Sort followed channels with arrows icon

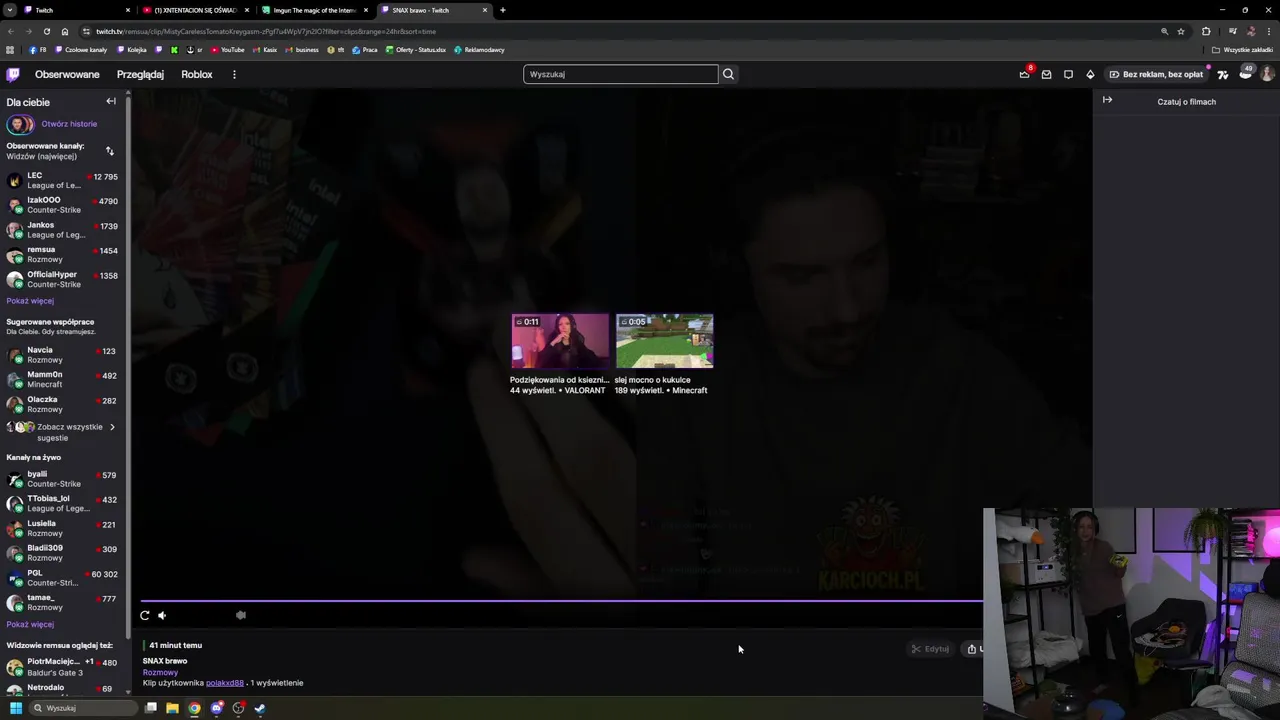(x=109, y=151)
